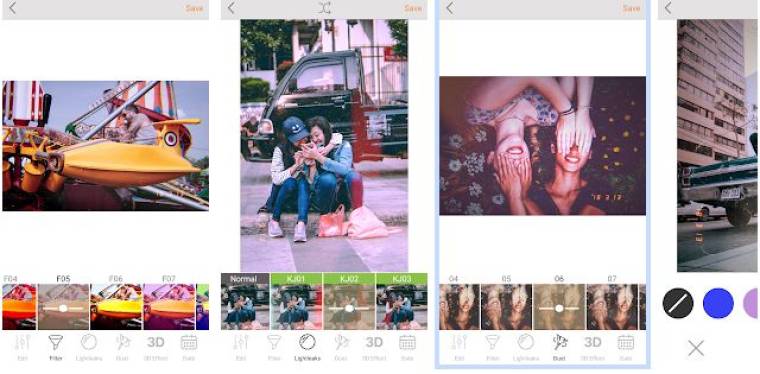Apply the F07 filter thumbnail
760x374 pixels.
point(169,307)
